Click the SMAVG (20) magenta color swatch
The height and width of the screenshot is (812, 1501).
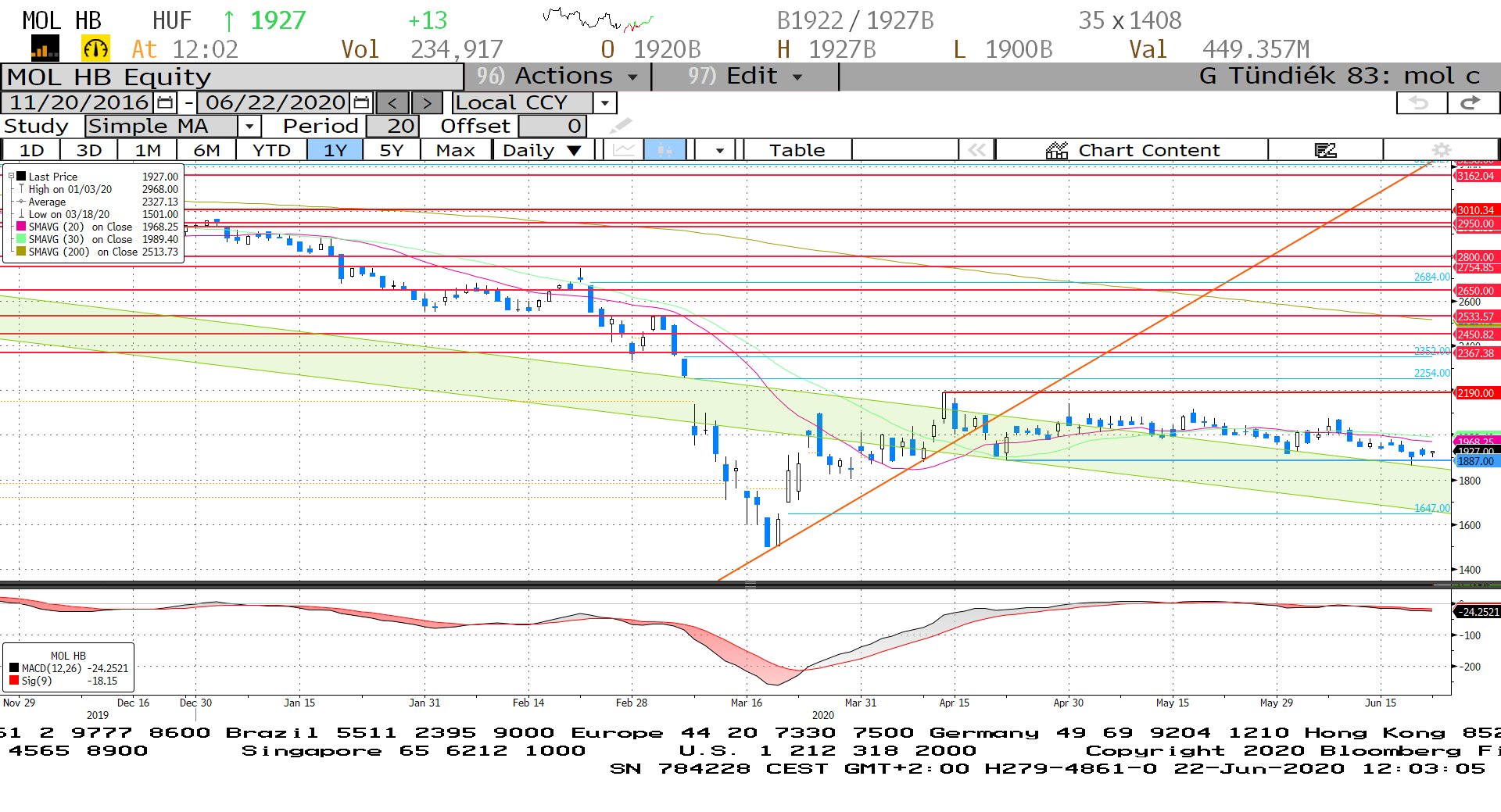pos(22,227)
